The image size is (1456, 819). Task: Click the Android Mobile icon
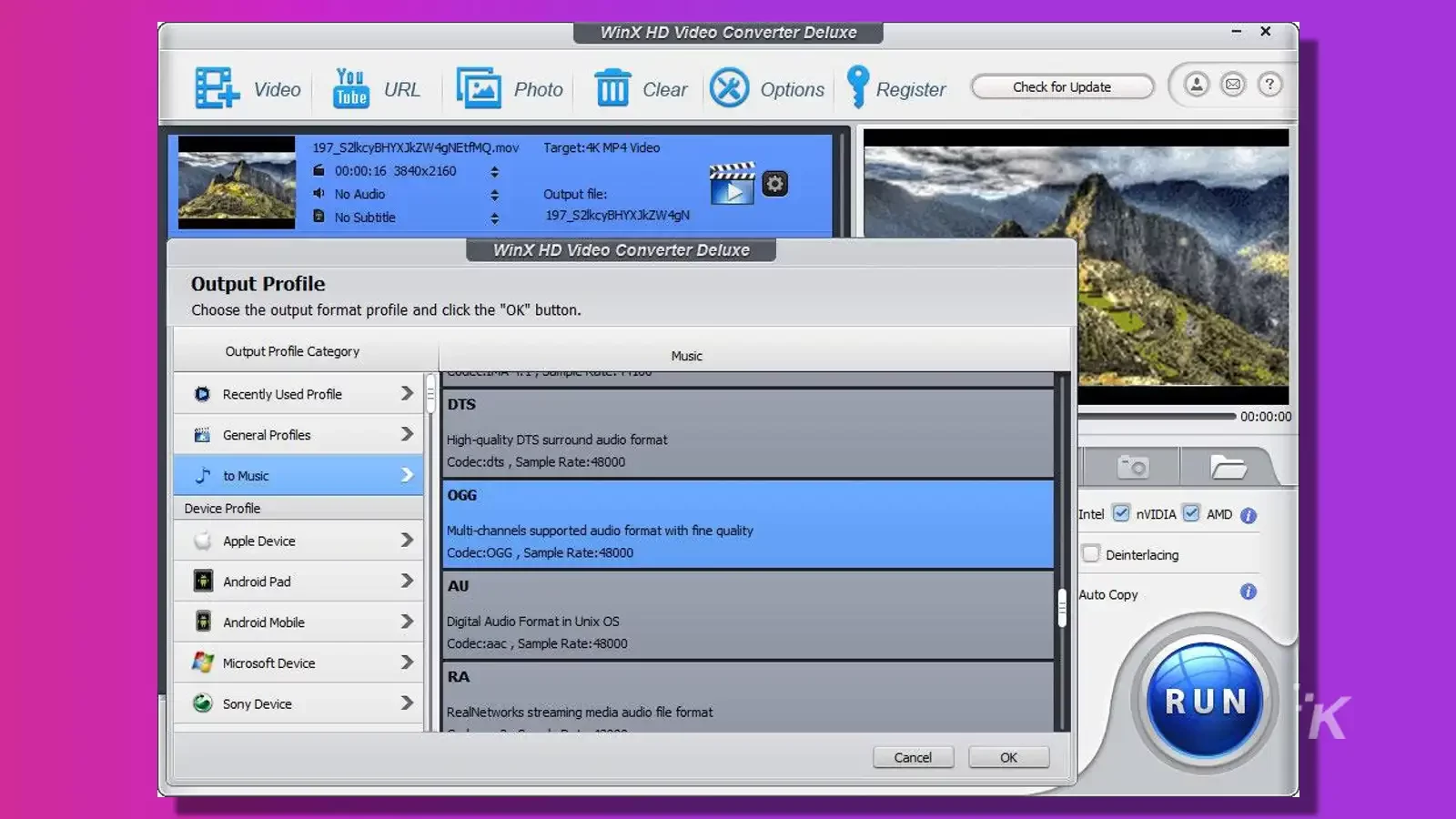click(203, 622)
